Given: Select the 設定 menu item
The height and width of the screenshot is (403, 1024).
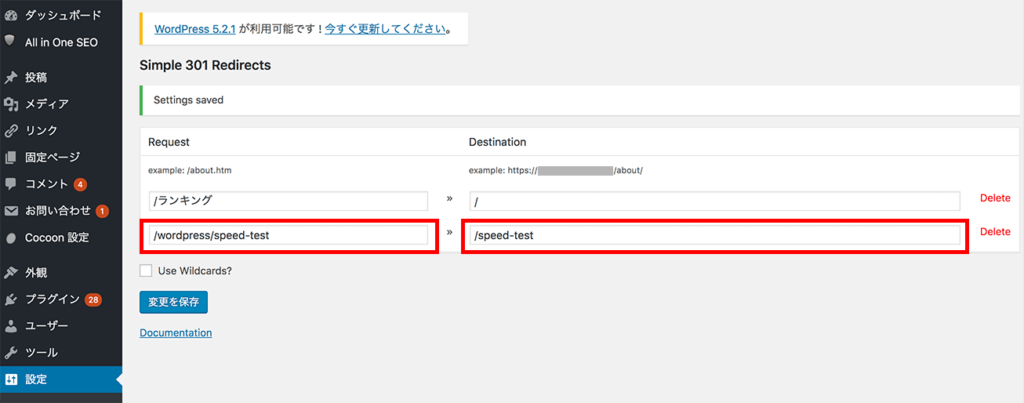Looking at the screenshot, I should coord(61,379).
